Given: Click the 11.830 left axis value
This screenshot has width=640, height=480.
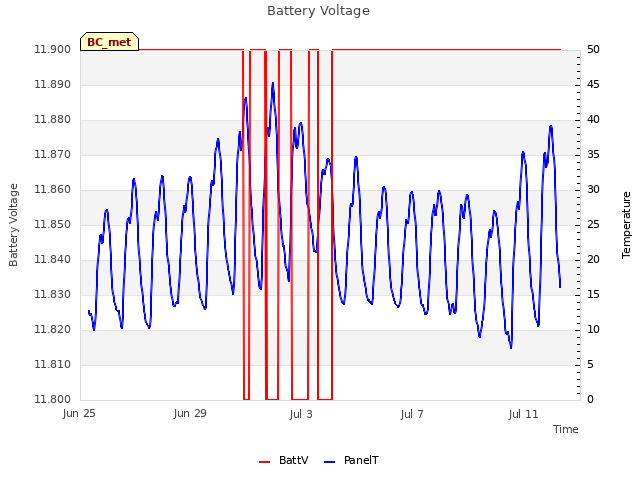Looking at the screenshot, I should click(x=52, y=295).
